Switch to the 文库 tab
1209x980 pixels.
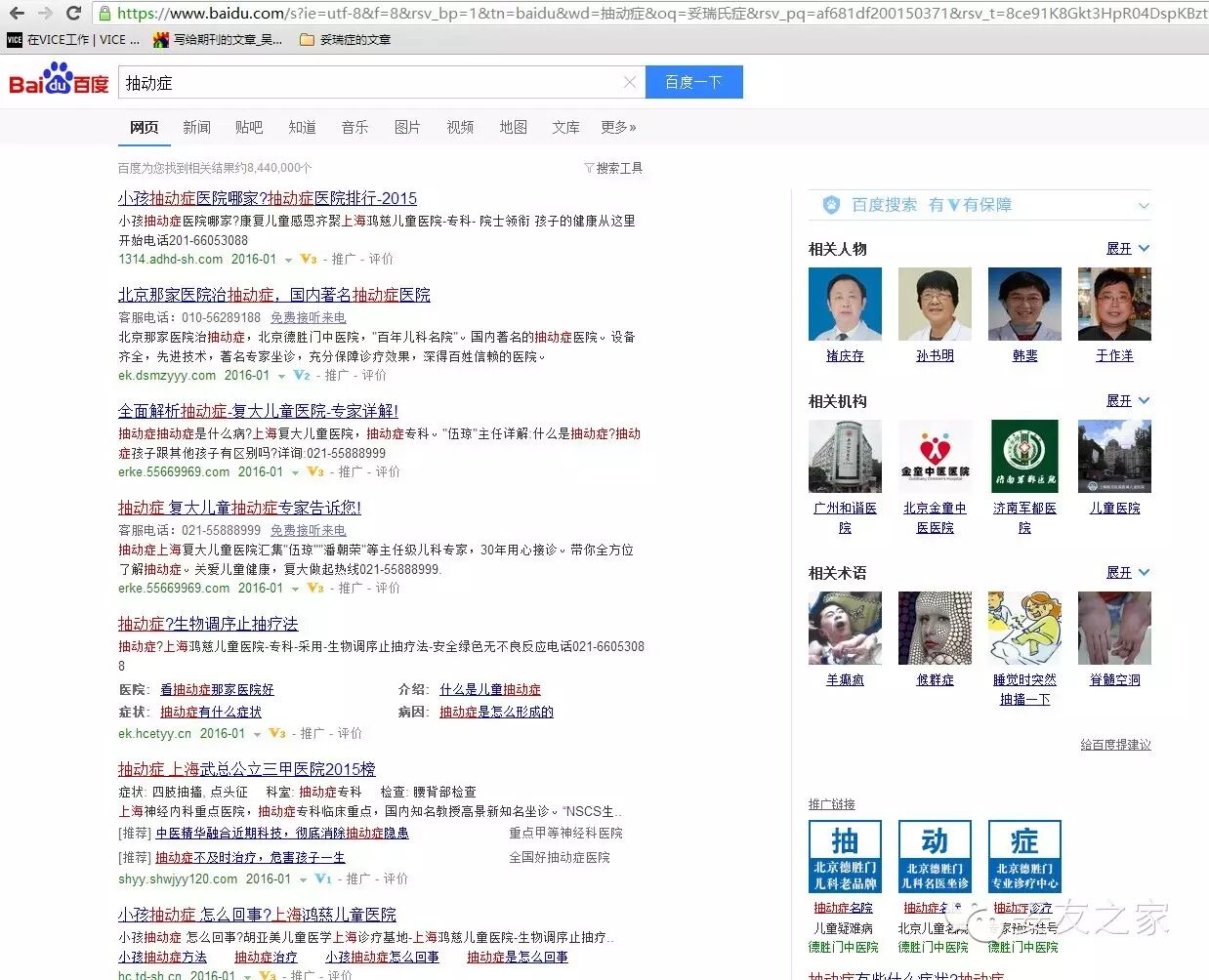pos(565,127)
